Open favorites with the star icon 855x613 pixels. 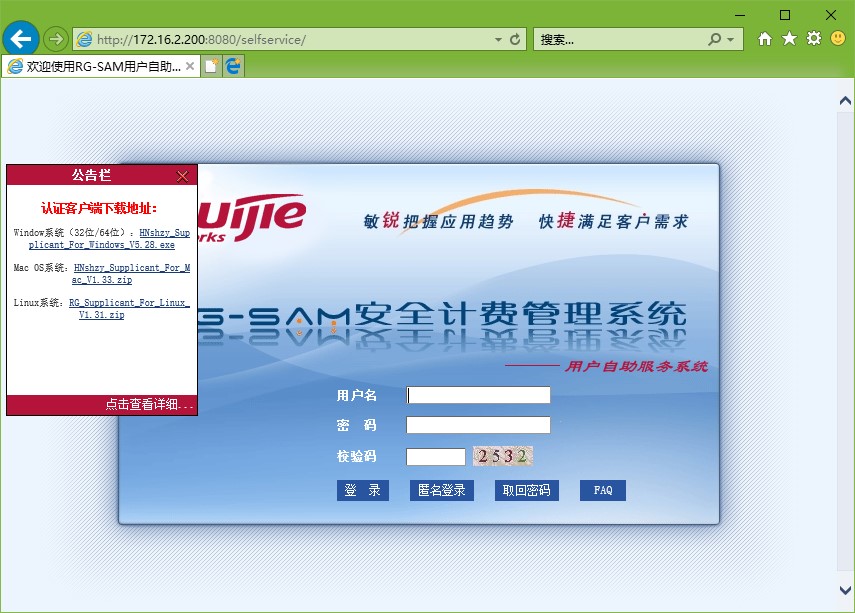(x=789, y=38)
